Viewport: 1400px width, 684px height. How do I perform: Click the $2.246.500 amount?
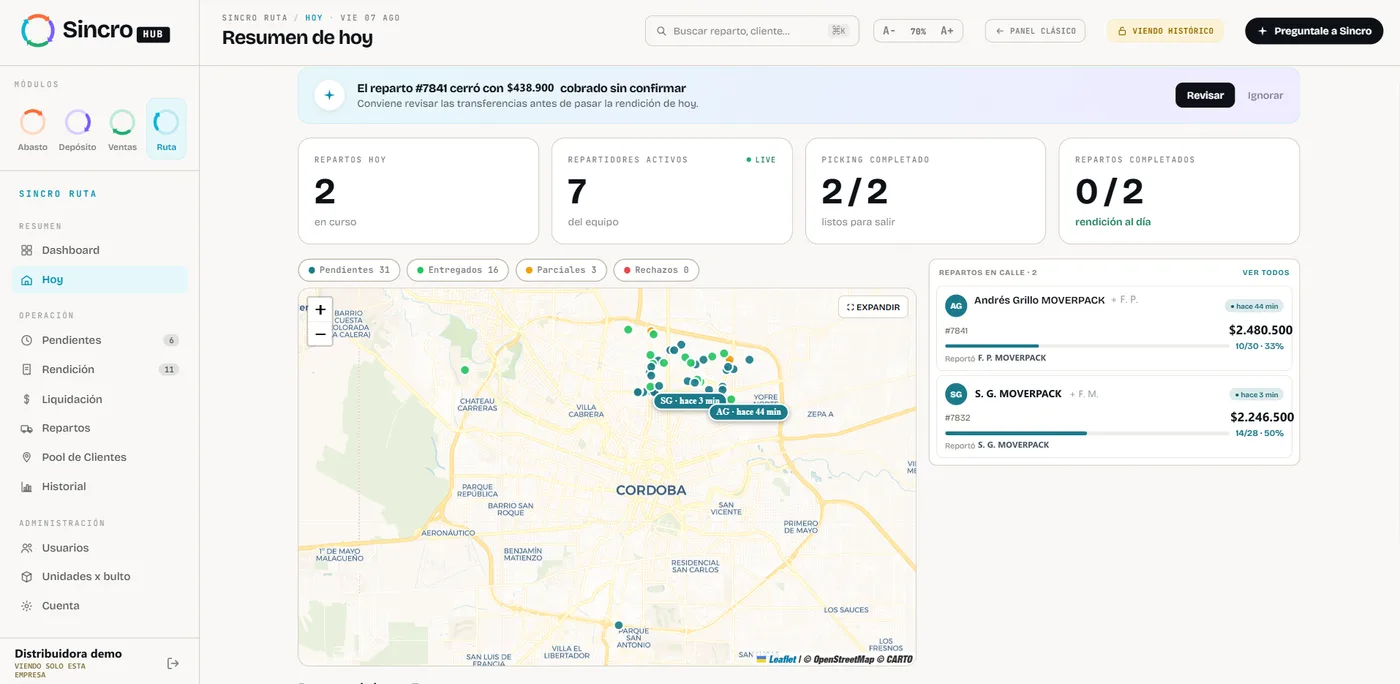tap(1262, 417)
